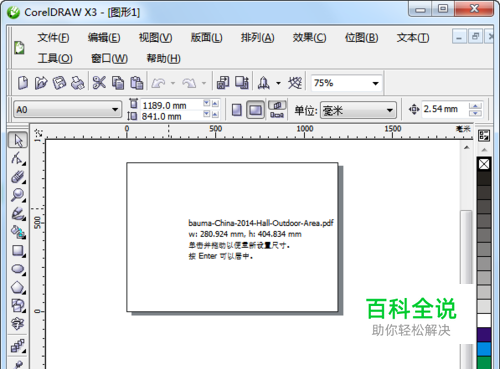The image size is (500, 369).
Task: Expand the redo history dropdown arrow
Action: [x=204, y=83]
